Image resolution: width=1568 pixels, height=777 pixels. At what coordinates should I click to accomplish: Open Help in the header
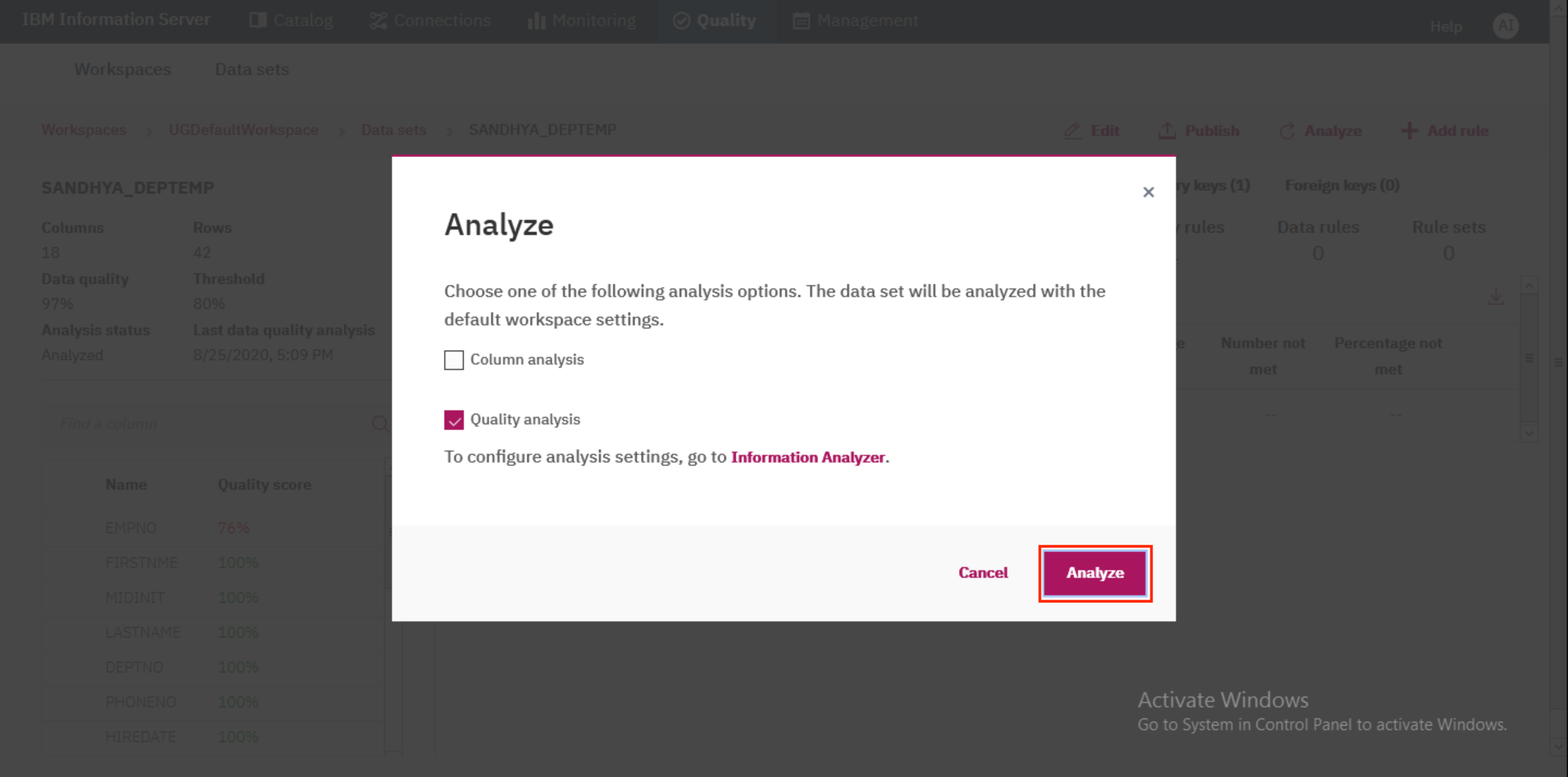click(1445, 26)
